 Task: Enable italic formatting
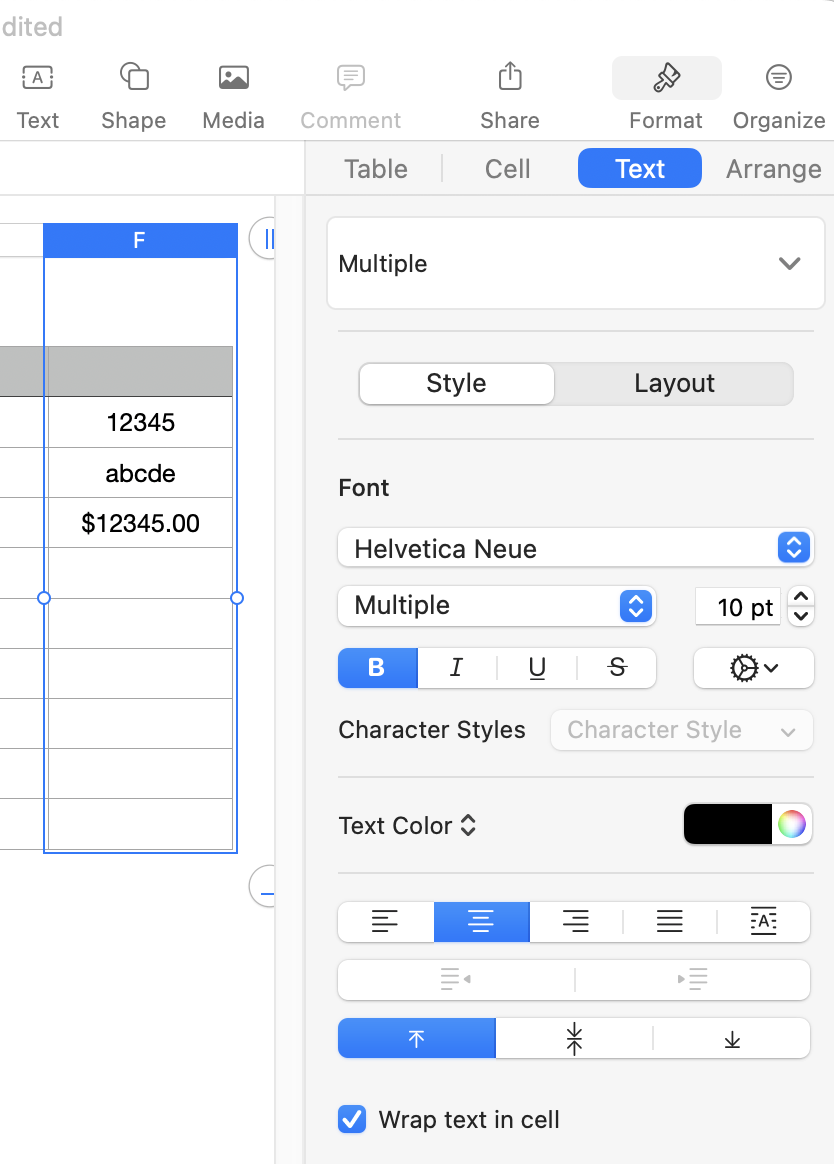[457, 668]
